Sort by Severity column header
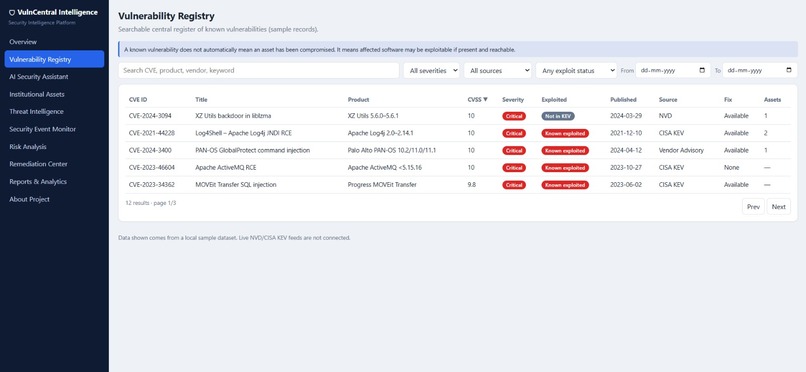806x372 pixels. (x=513, y=100)
